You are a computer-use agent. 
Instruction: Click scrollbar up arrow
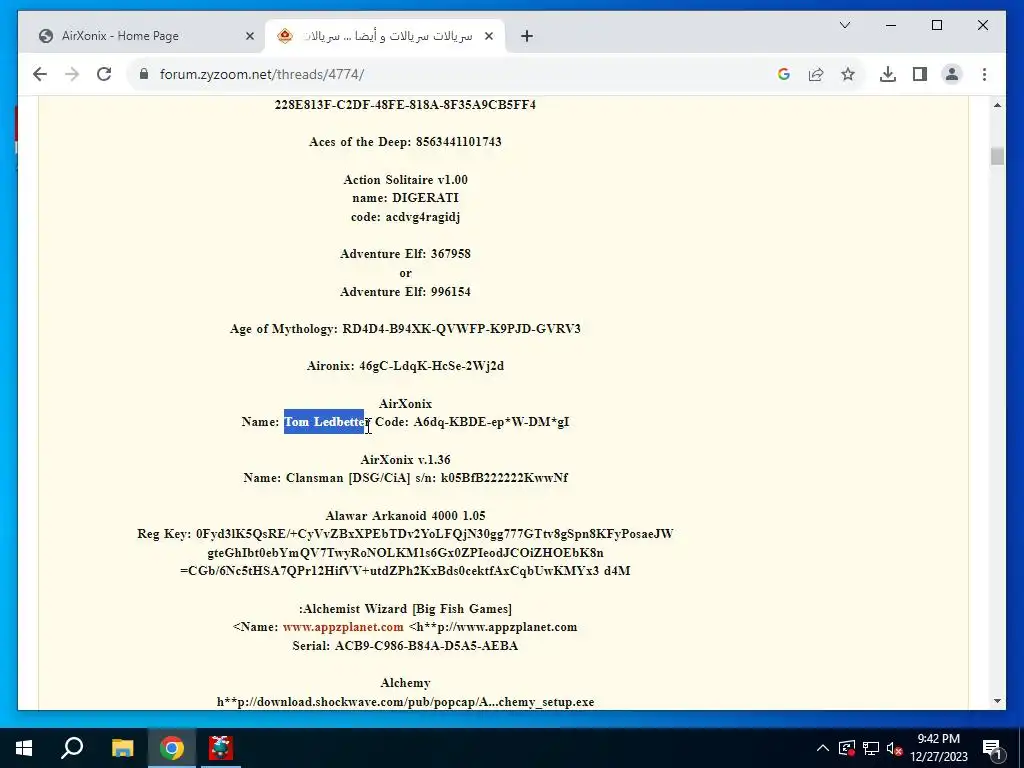(997, 105)
